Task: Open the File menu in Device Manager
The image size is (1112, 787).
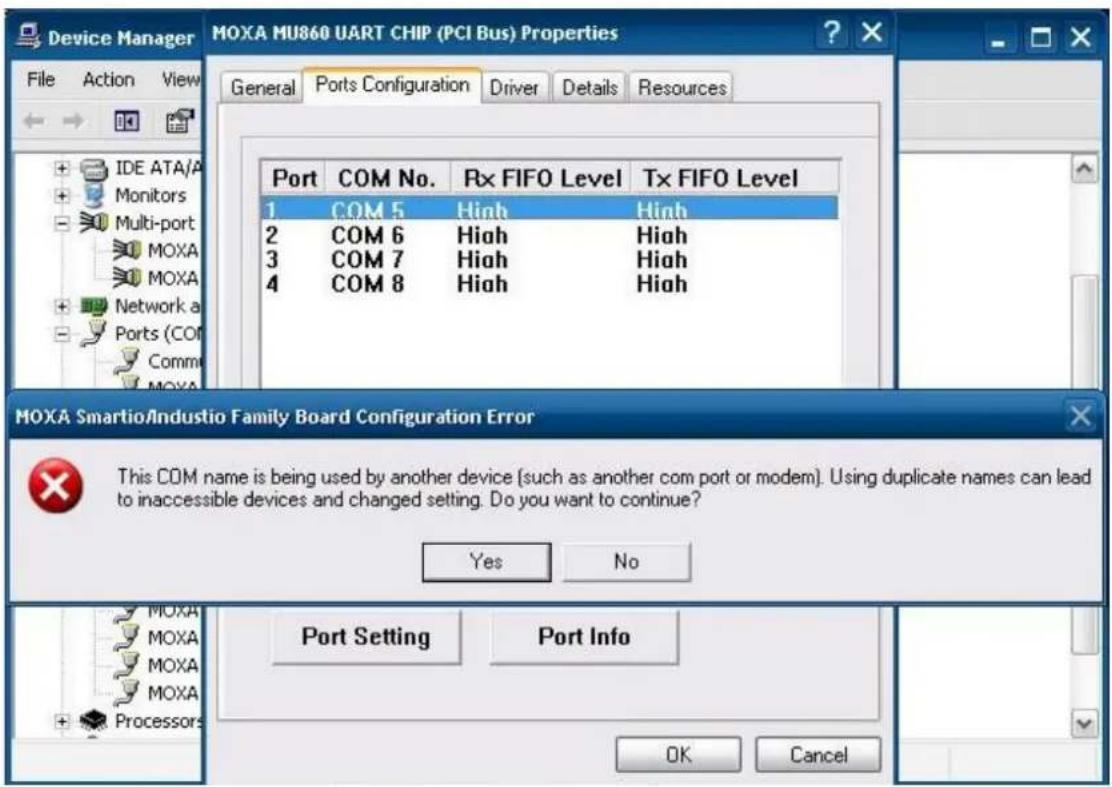Action: click(x=40, y=79)
